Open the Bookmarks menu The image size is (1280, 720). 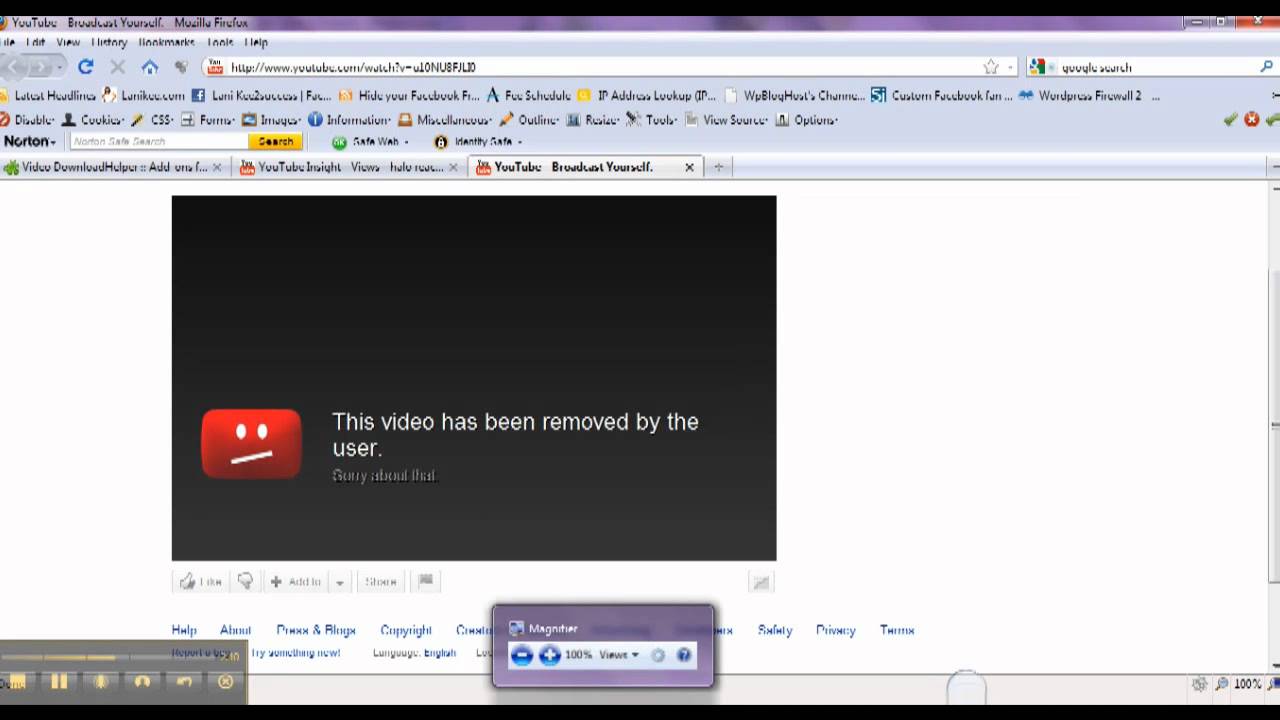[x=166, y=43]
